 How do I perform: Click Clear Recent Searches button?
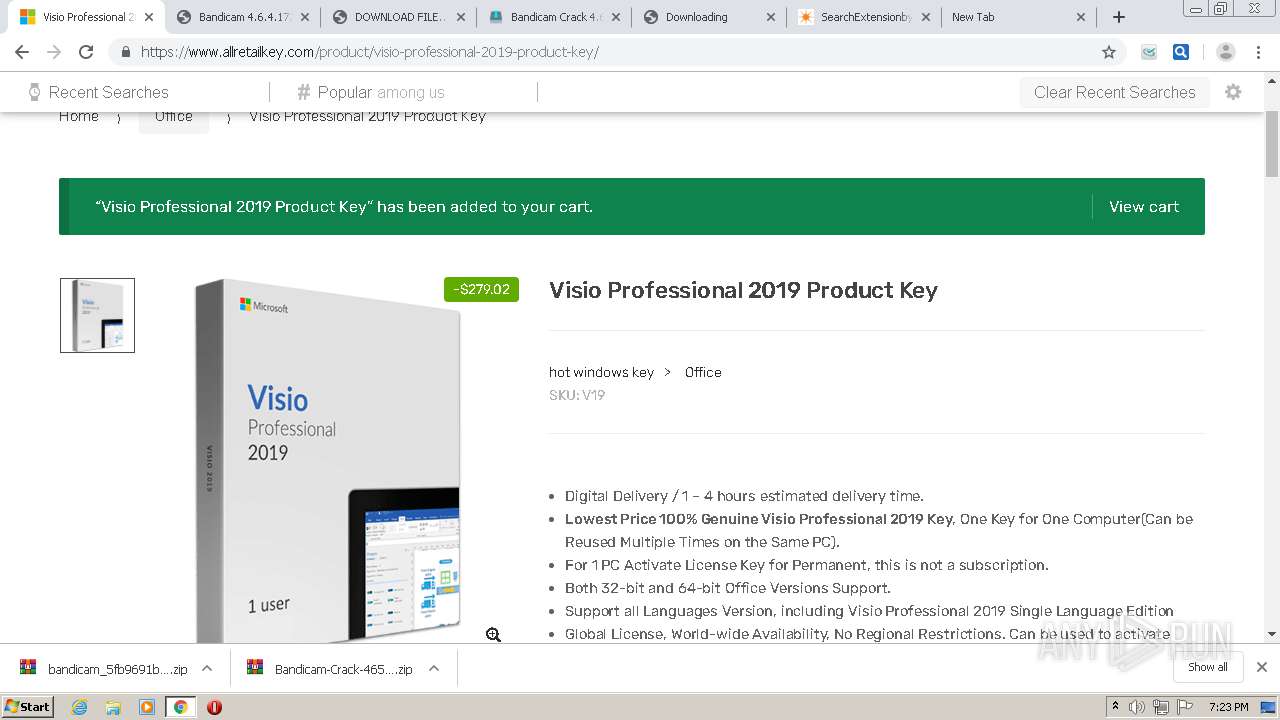tap(1114, 92)
